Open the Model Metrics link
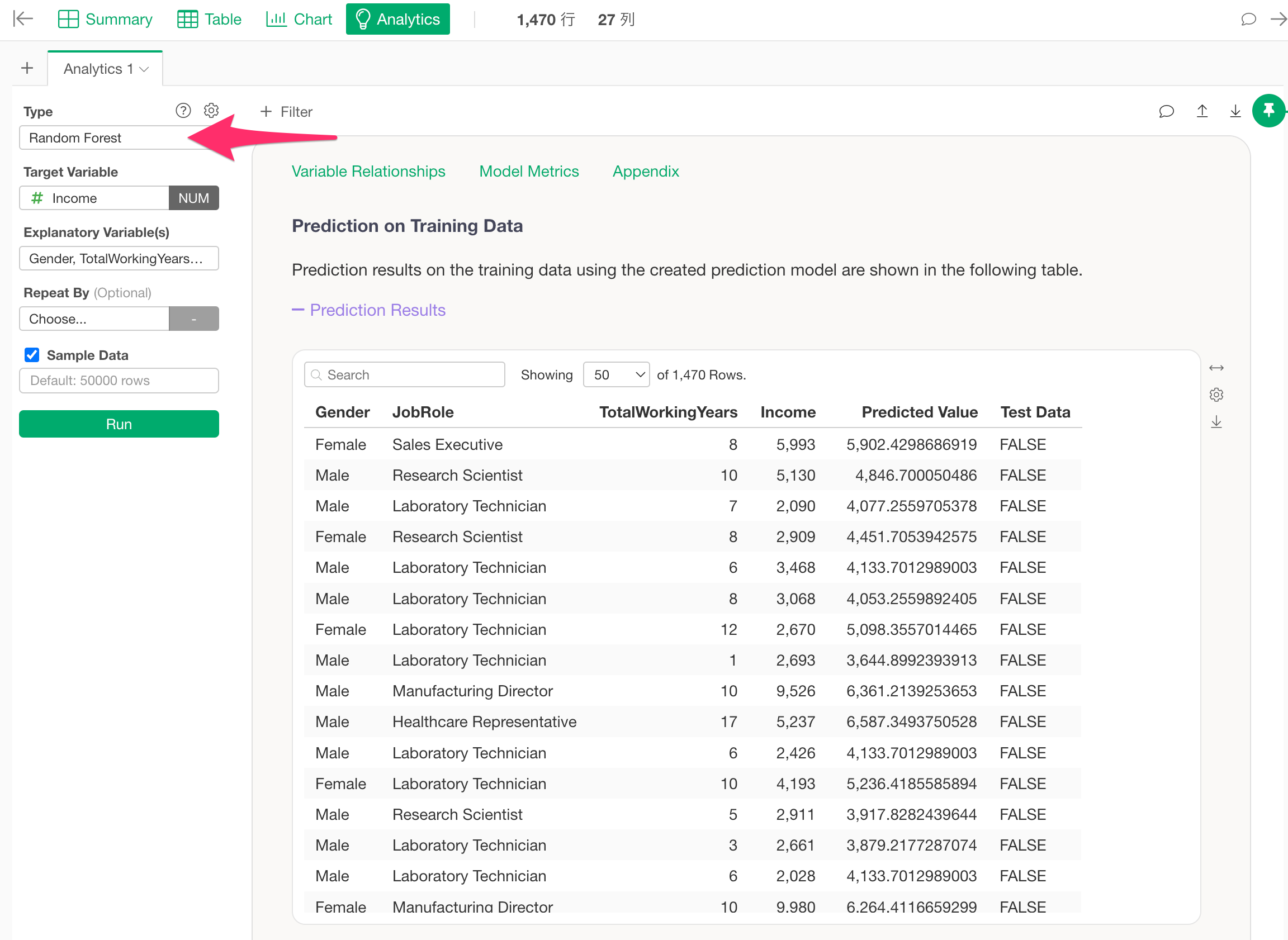 pos(529,171)
